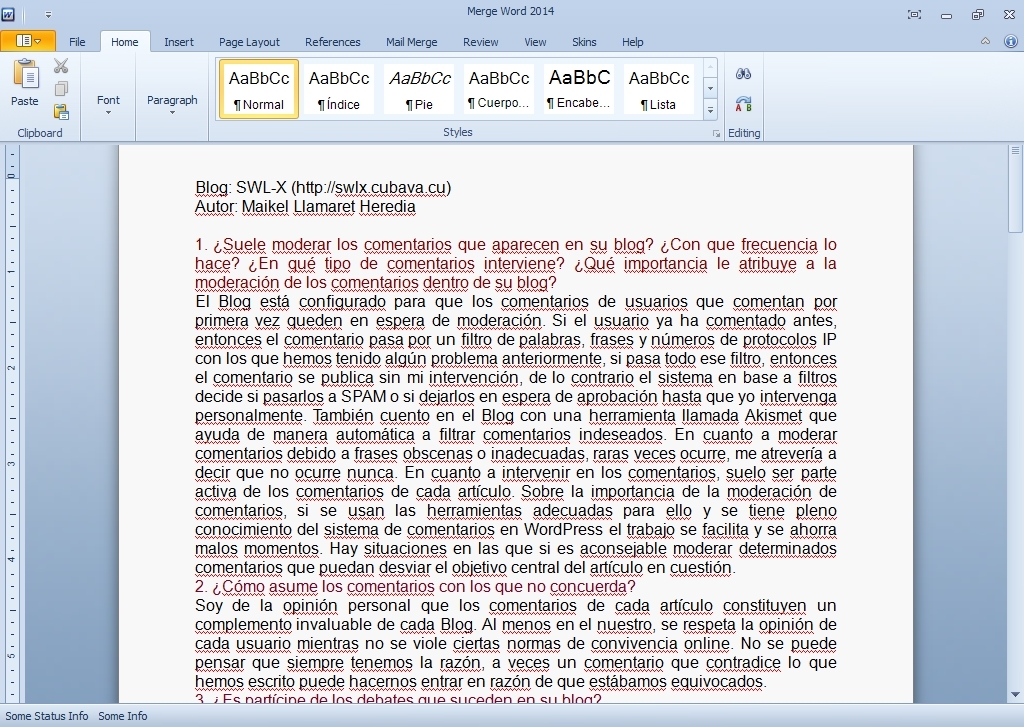Click the split handle above the scrollbar
The width and height of the screenshot is (1024, 727).
click(x=1015, y=150)
